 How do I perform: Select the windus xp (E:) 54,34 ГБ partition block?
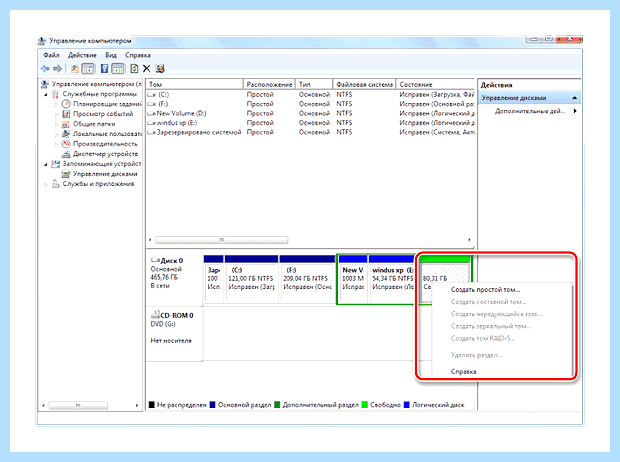(392, 279)
